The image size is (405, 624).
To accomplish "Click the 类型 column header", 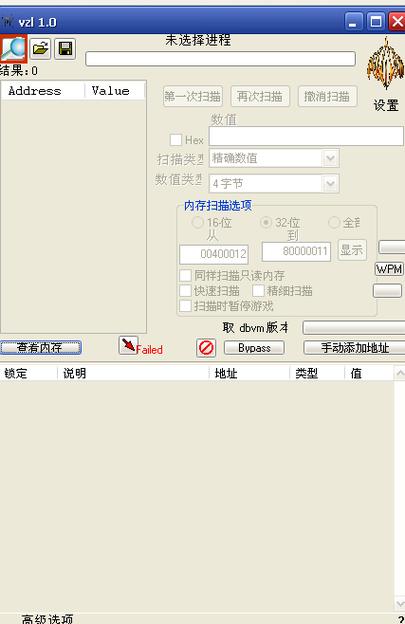I will [x=317, y=373].
